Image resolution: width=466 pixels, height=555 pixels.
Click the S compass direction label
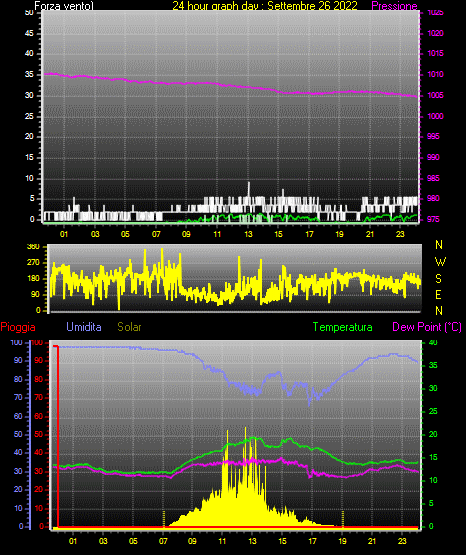(x=438, y=279)
